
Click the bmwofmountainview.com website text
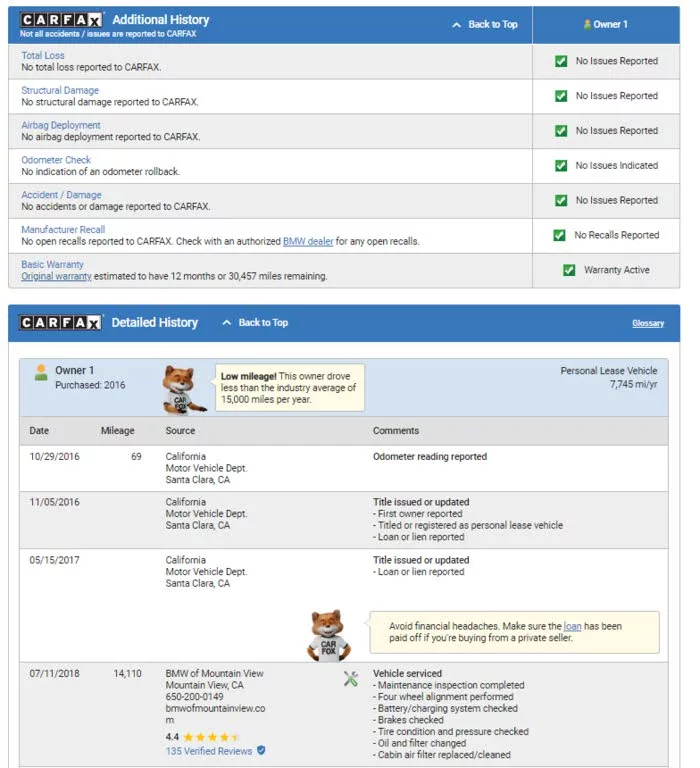pos(215,714)
